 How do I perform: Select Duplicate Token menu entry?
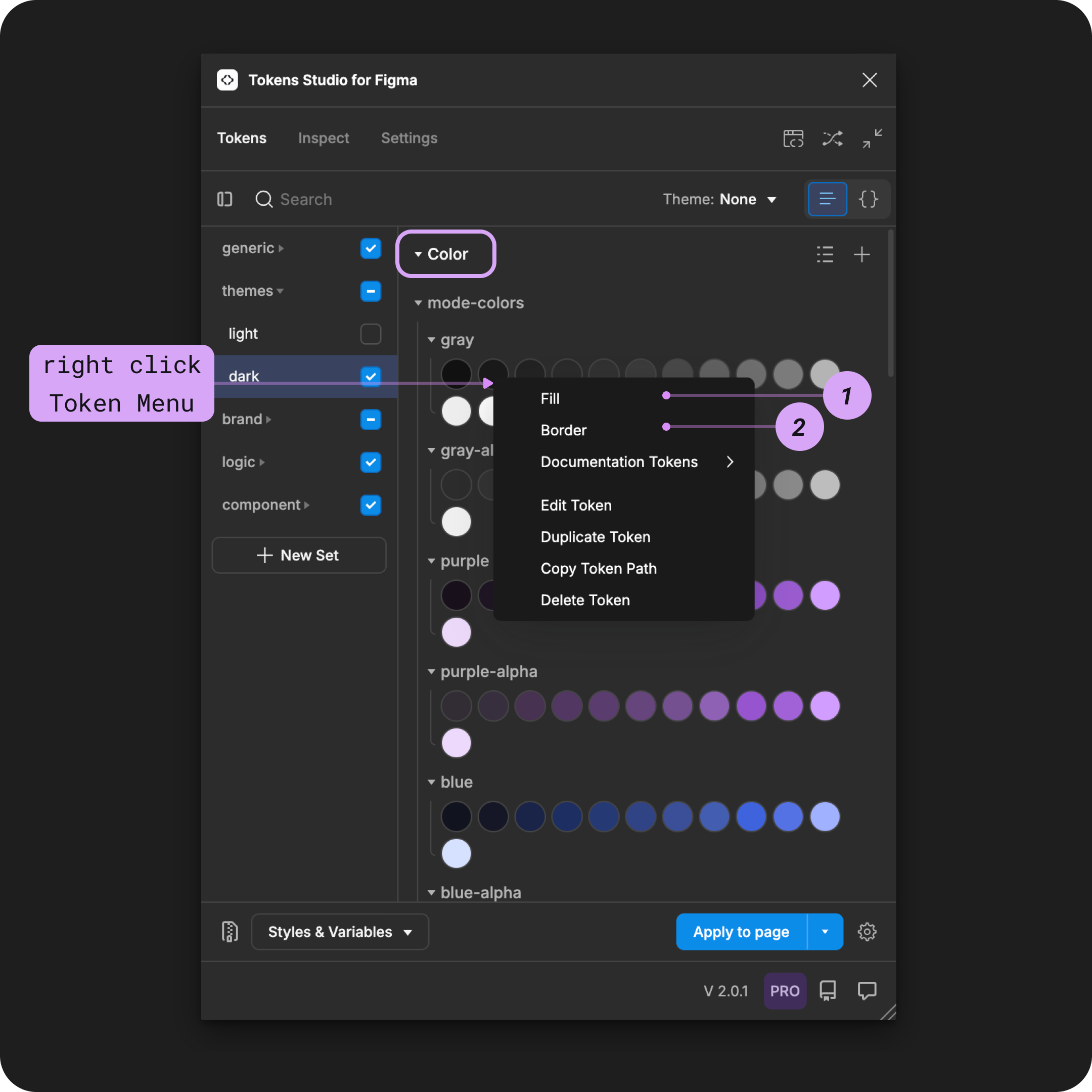click(x=624, y=537)
